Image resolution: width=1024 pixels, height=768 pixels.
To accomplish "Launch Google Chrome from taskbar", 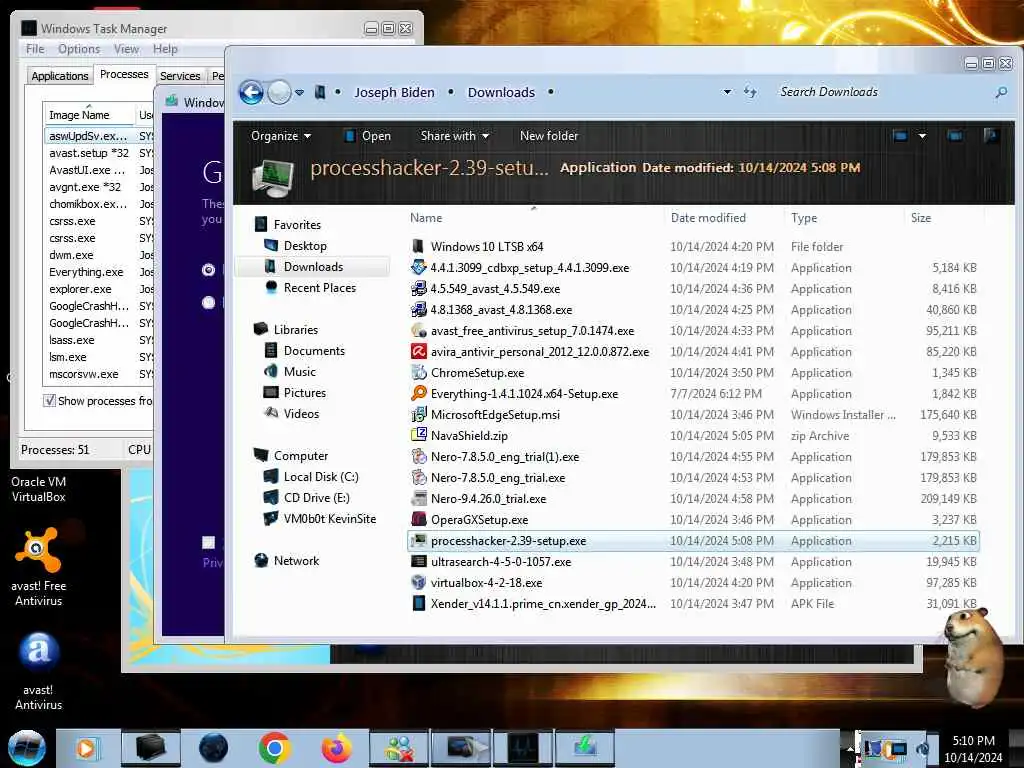I will coord(274,748).
